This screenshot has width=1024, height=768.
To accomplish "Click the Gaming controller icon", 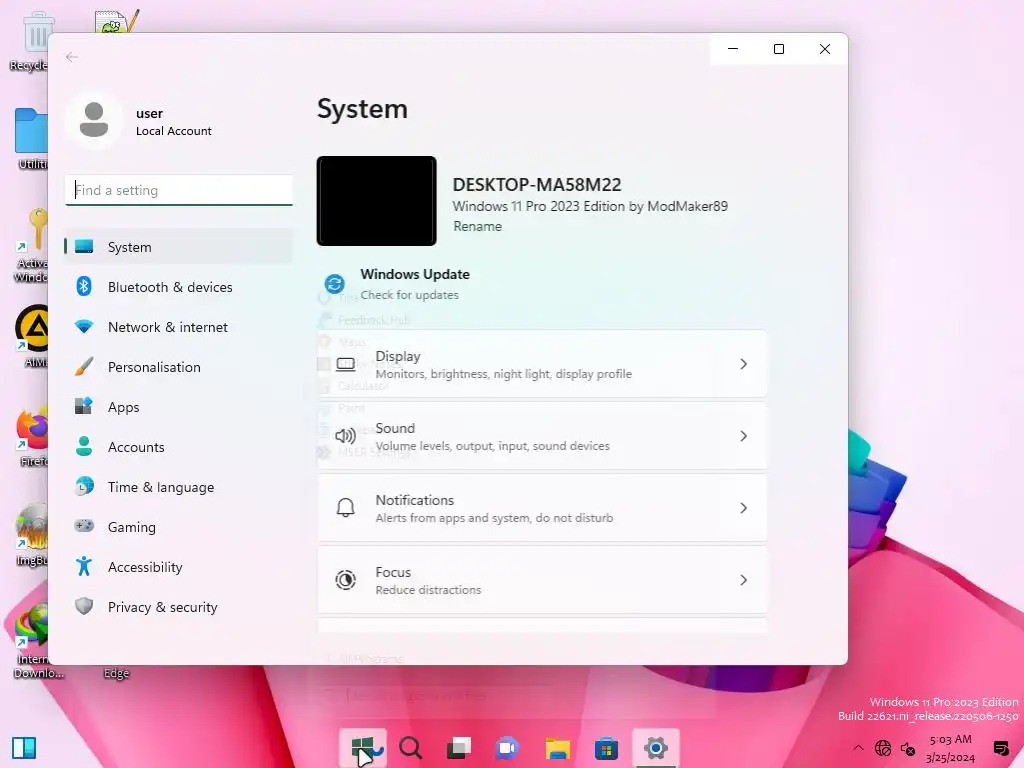I will tap(84, 526).
